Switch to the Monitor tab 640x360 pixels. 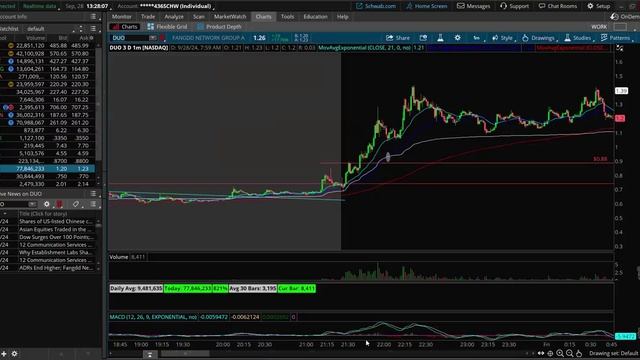click(x=122, y=17)
